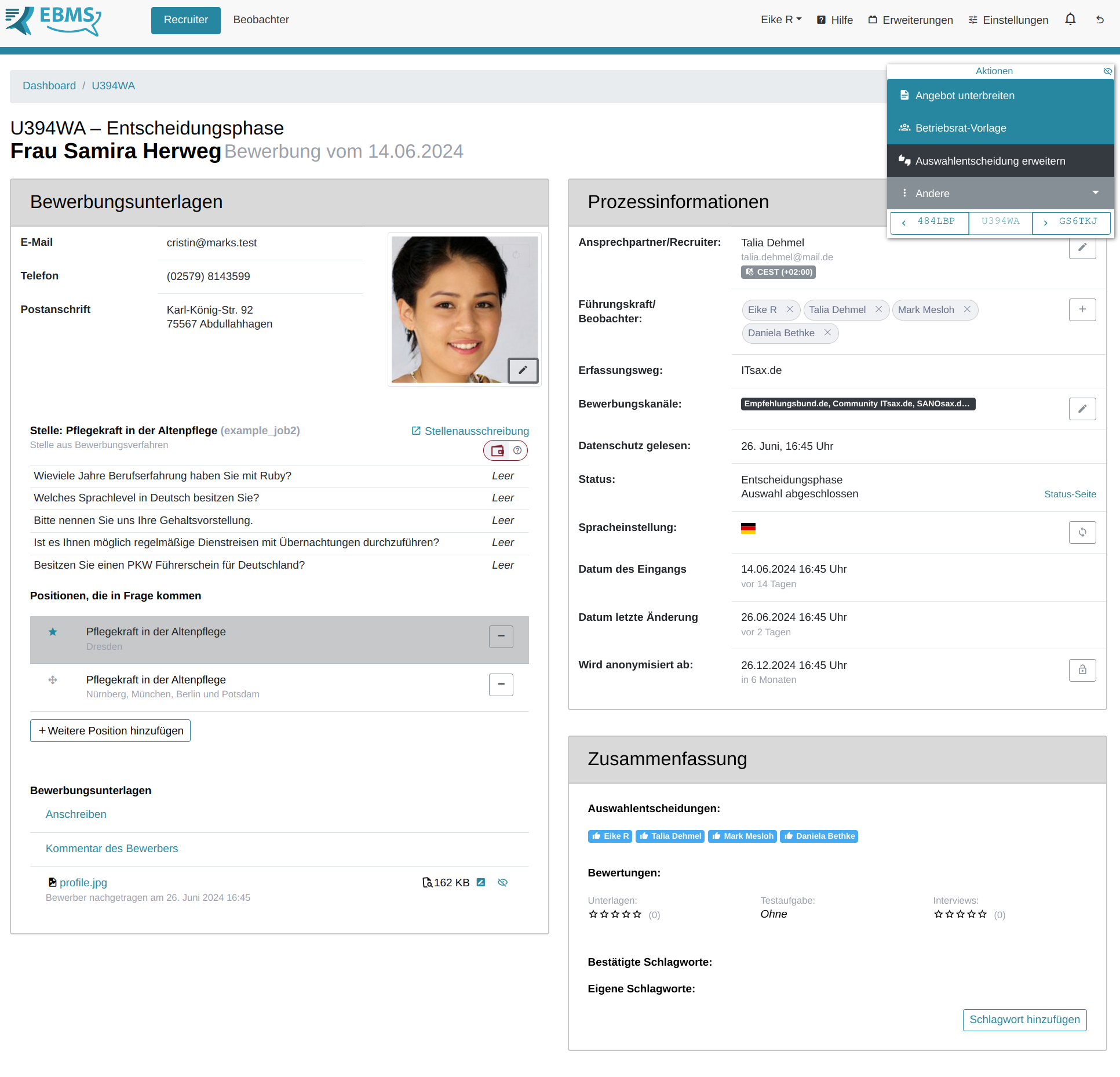Expand the Andere actions dropdown
This screenshot has width=1120, height=1077.
[1095, 192]
